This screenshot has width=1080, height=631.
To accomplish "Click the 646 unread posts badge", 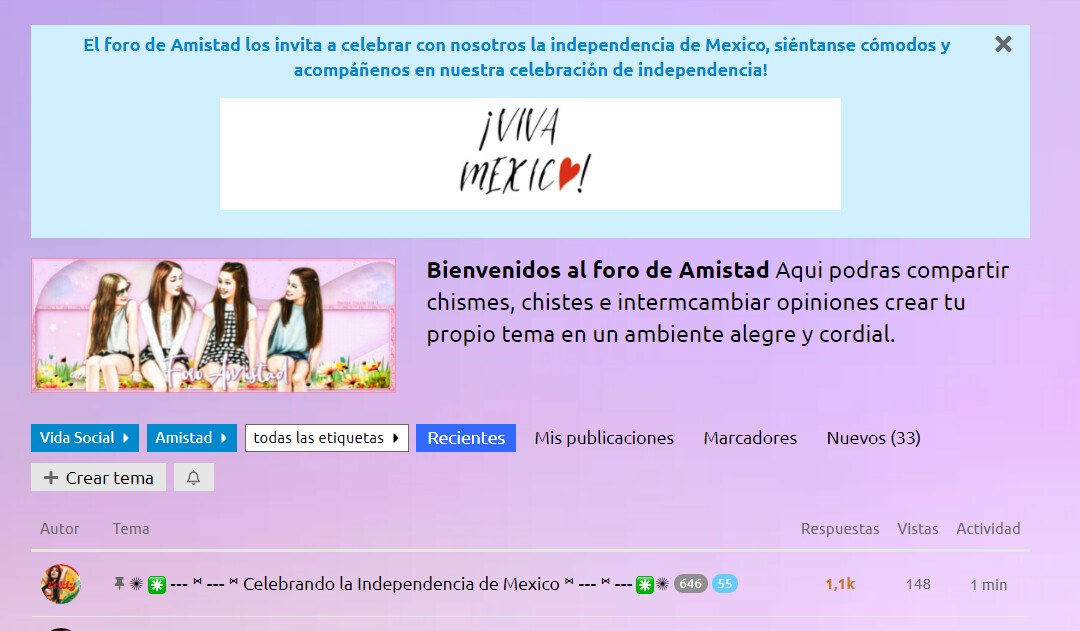I will point(690,583).
